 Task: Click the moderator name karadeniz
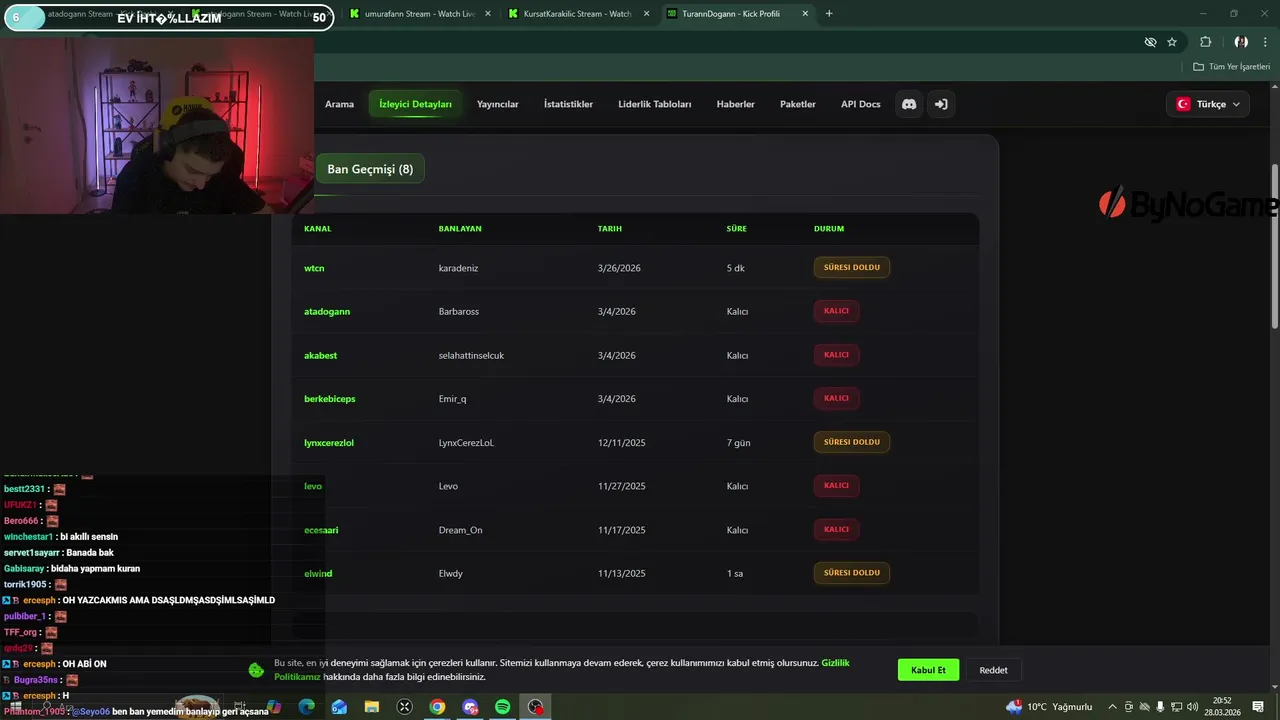click(x=459, y=268)
